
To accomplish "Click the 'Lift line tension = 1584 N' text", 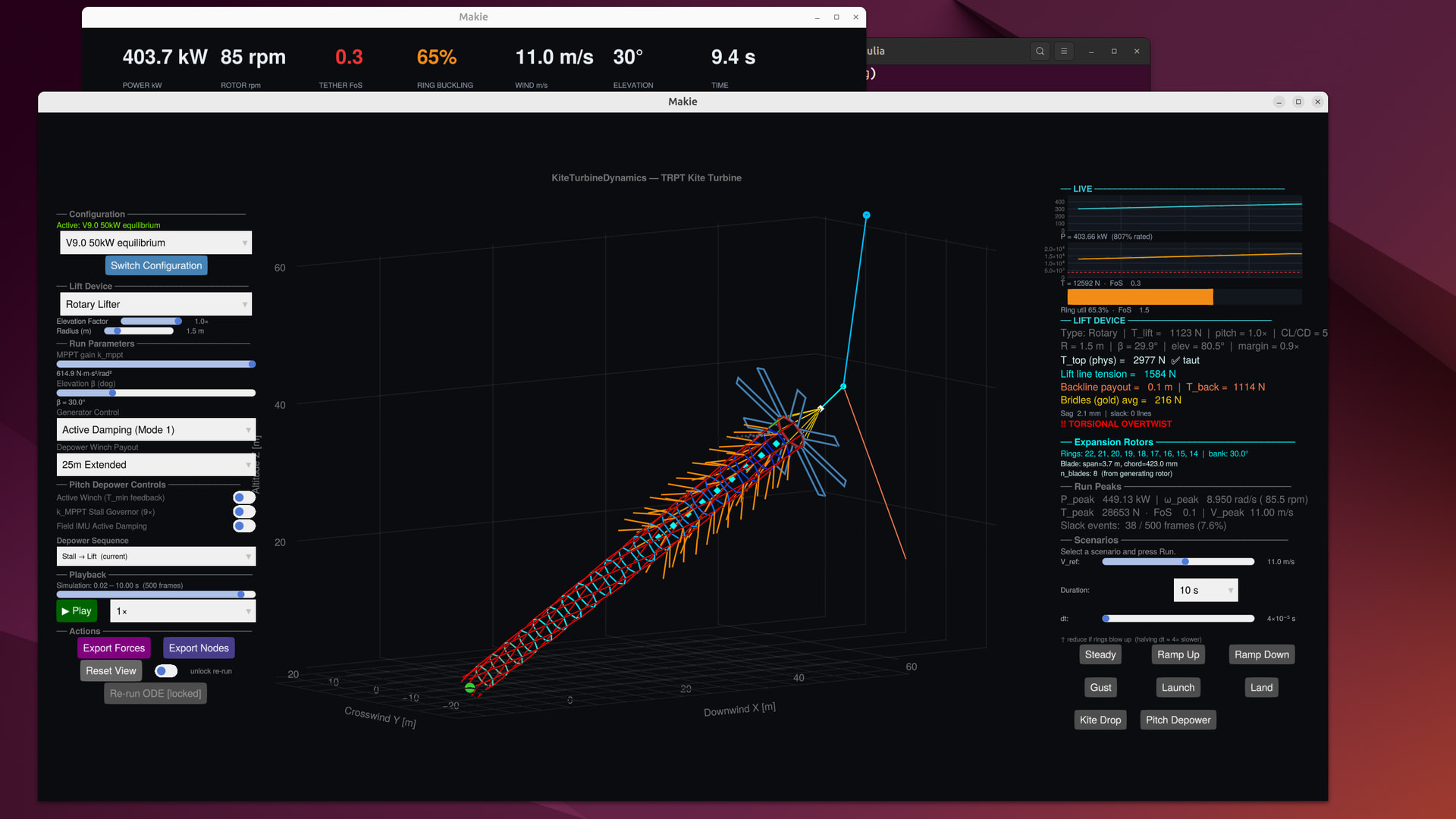I will tap(1118, 374).
